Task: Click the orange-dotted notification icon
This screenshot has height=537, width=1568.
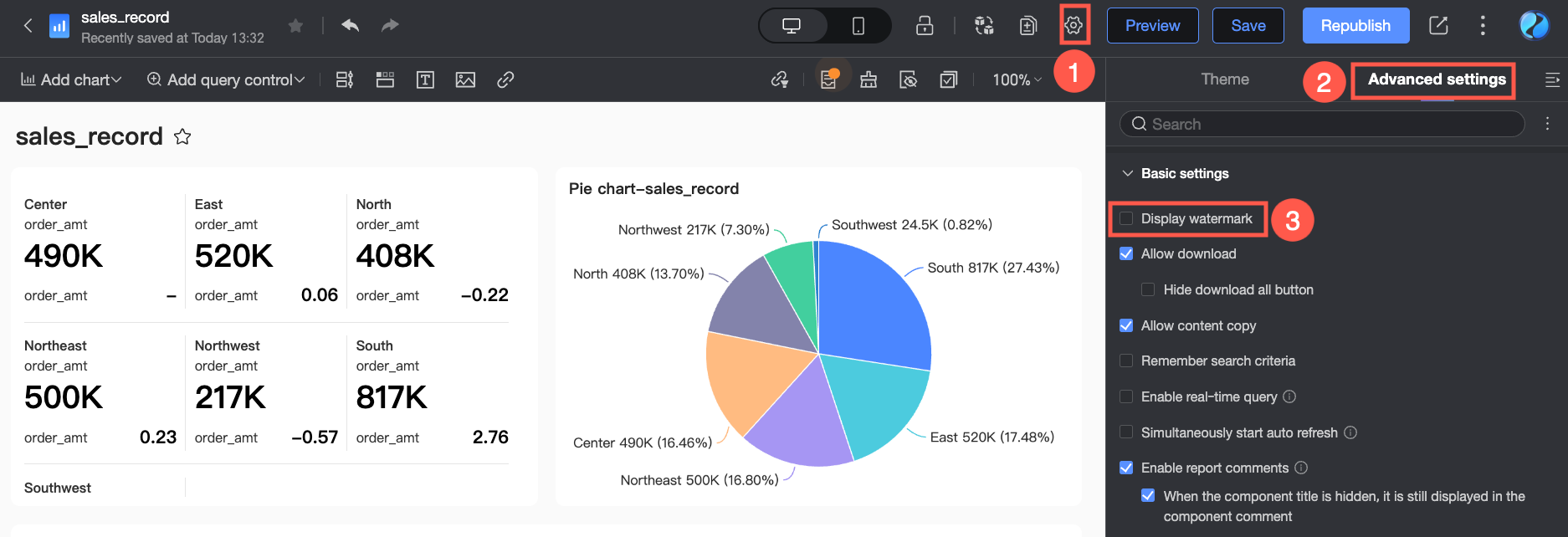Action: click(x=828, y=79)
